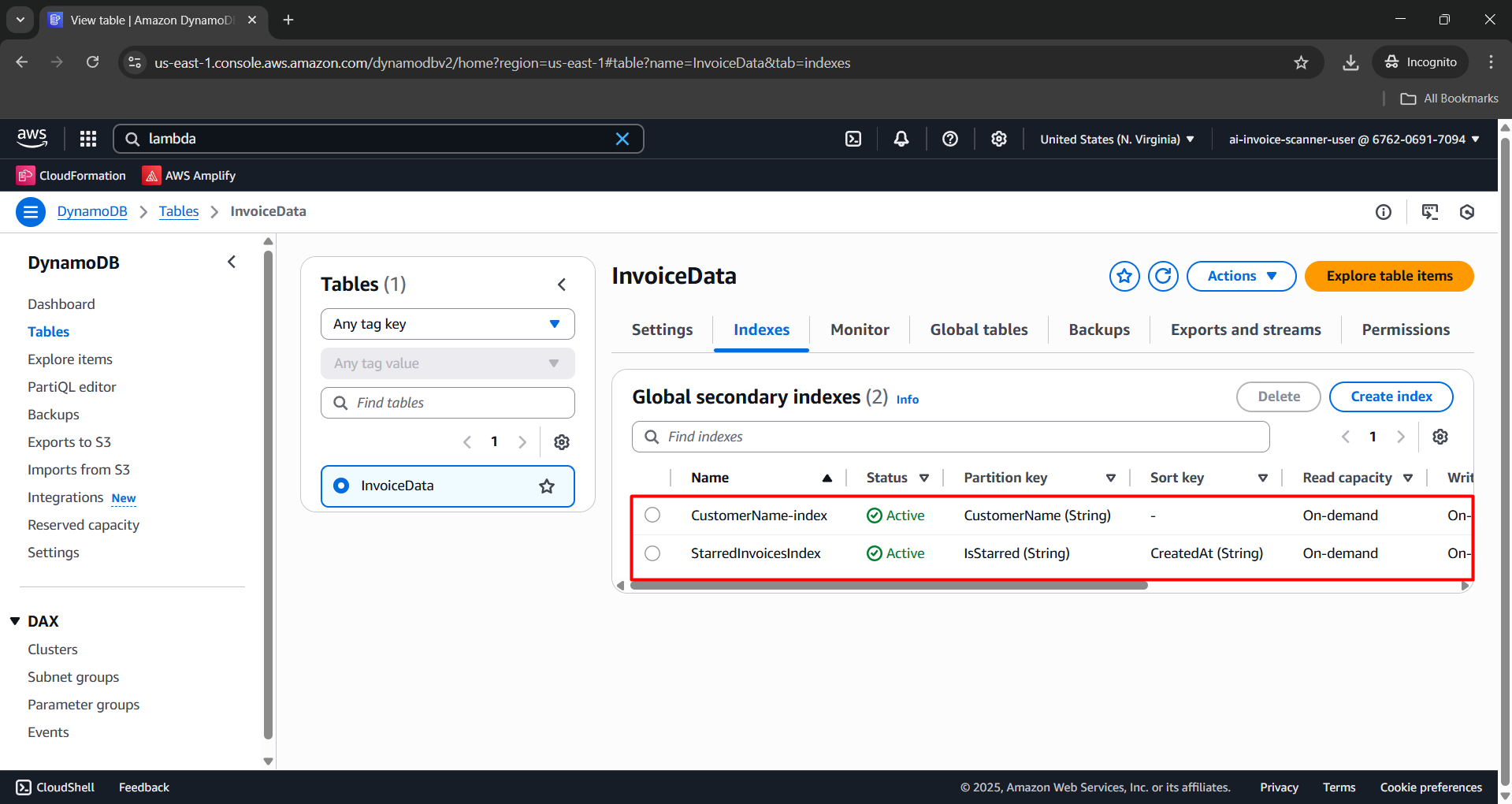Click the horizontal scrollbar under indexes table
The height and width of the screenshot is (804, 1512).
(889, 586)
